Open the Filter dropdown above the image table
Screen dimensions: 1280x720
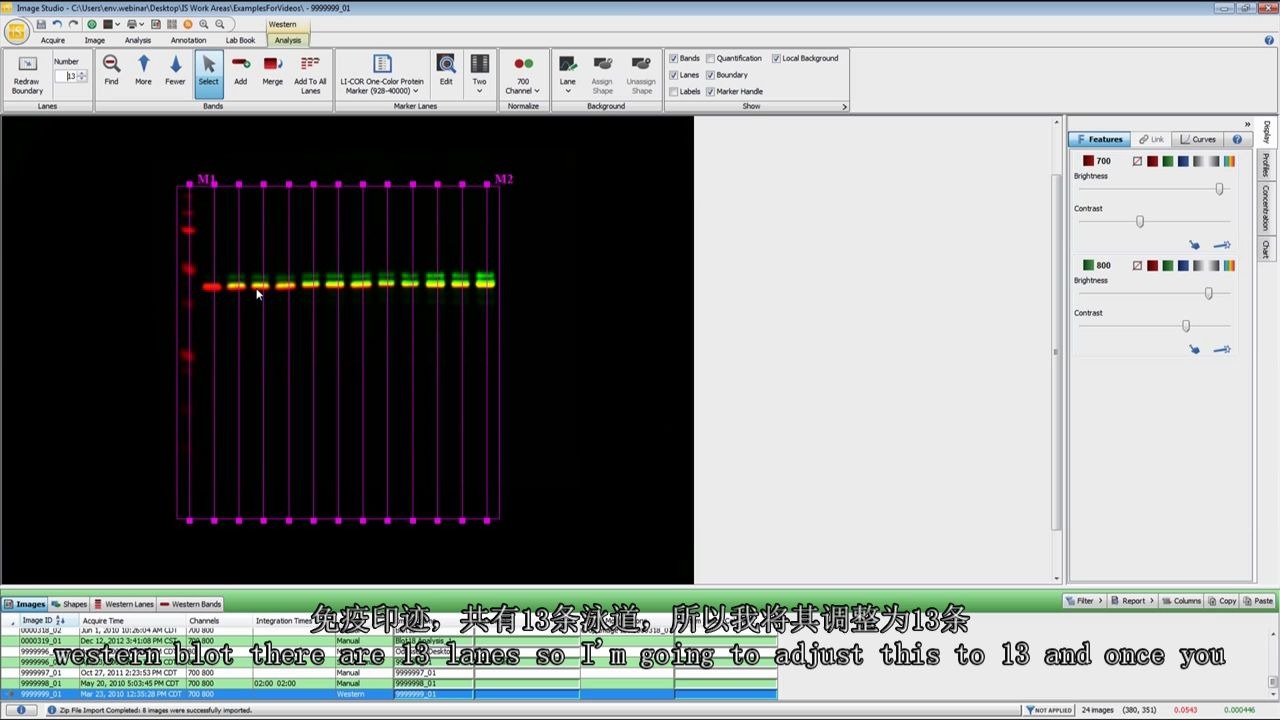[1083, 601]
